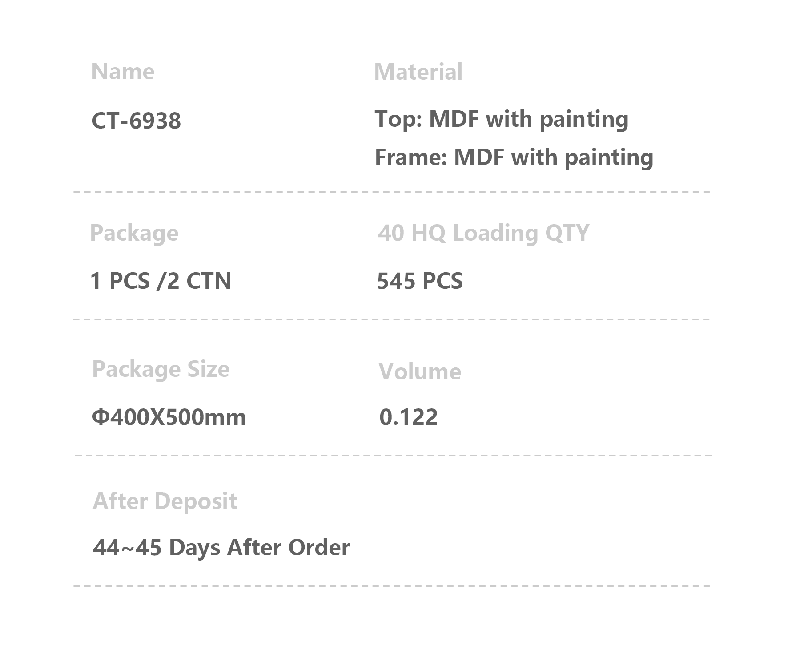800x658 pixels.
Task: Select the 'Top: MDF with painting' line
Action: coord(501,120)
